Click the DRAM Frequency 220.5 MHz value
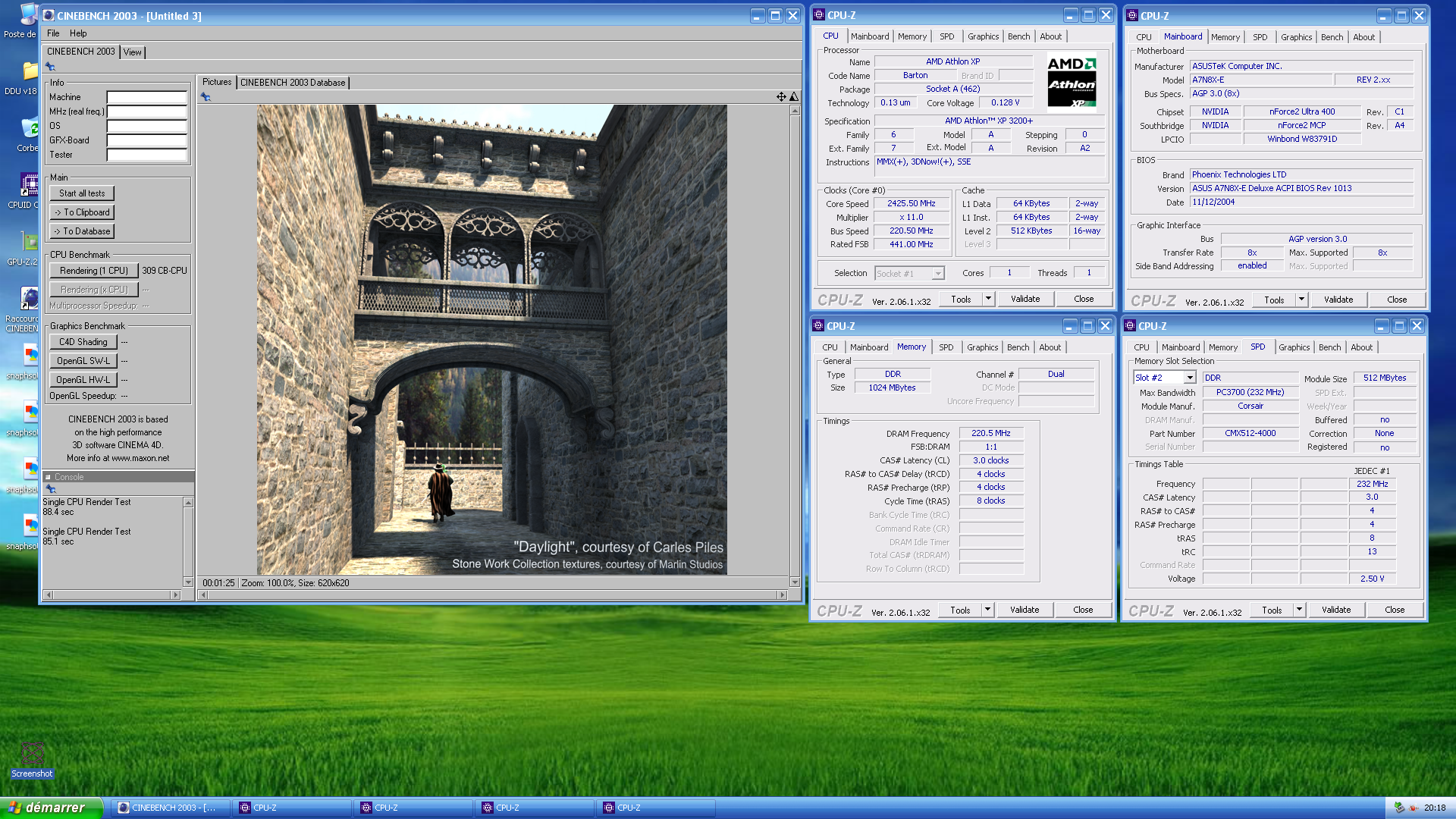Screen dimensions: 1456x819 tap(991, 433)
